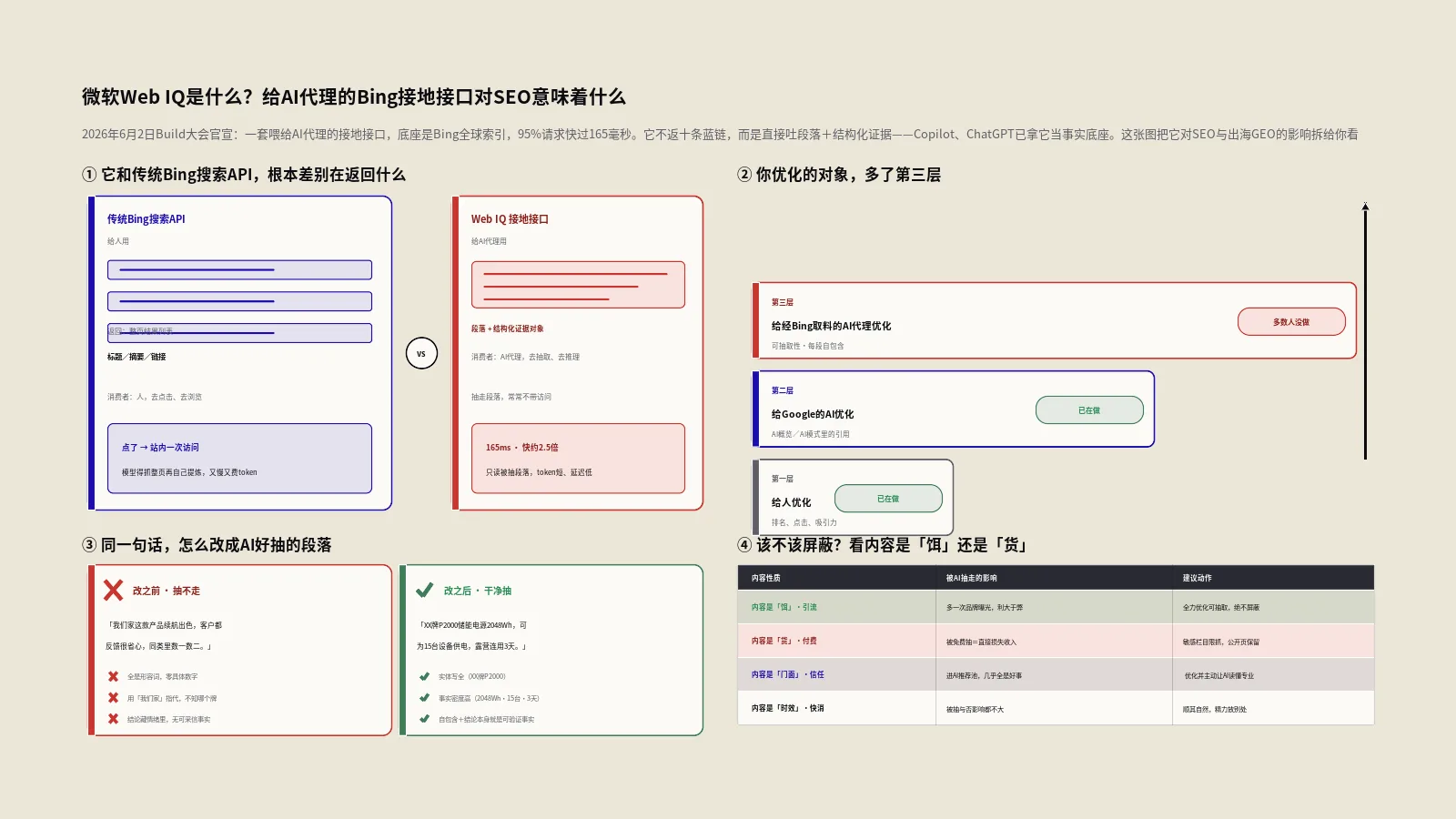This screenshot has width=1456, height=819.
Task: Click the circular VS badge between the cards
Action: [421, 353]
